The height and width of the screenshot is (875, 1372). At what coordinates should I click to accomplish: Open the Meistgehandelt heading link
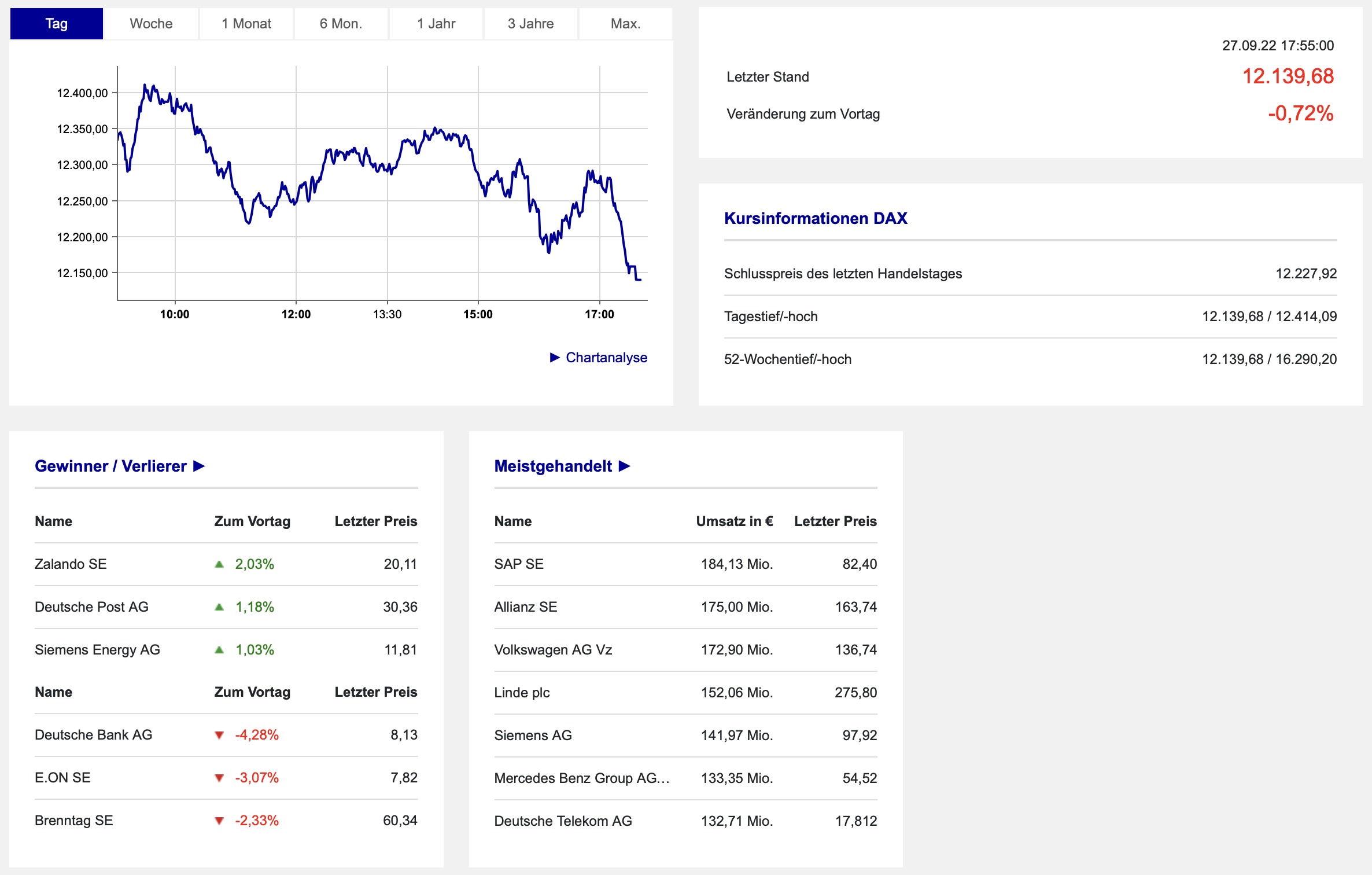coord(553,466)
